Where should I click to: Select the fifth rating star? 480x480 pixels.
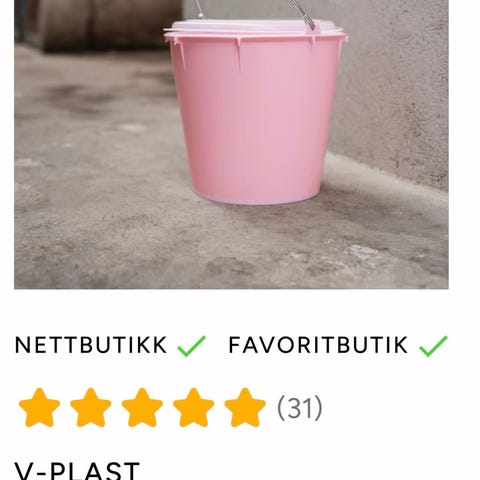(245, 407)
